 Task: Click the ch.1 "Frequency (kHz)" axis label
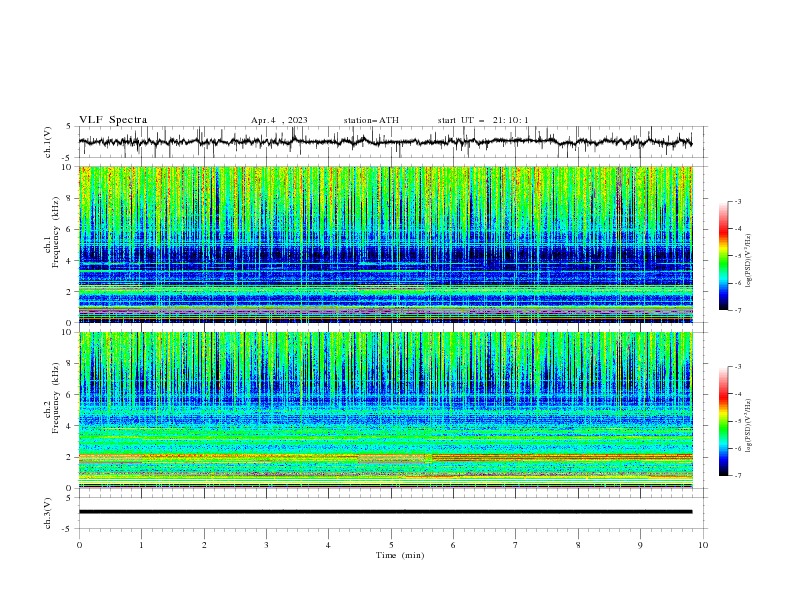(x=56, y=233)
